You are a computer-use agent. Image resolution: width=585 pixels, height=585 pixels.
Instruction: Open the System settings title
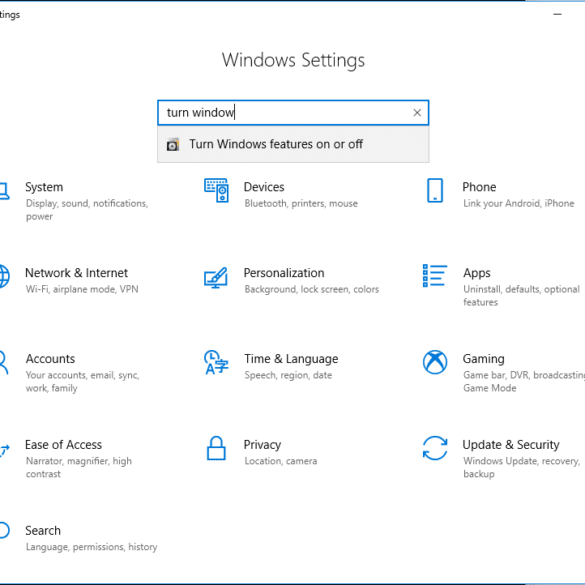(x=44, y=187)
